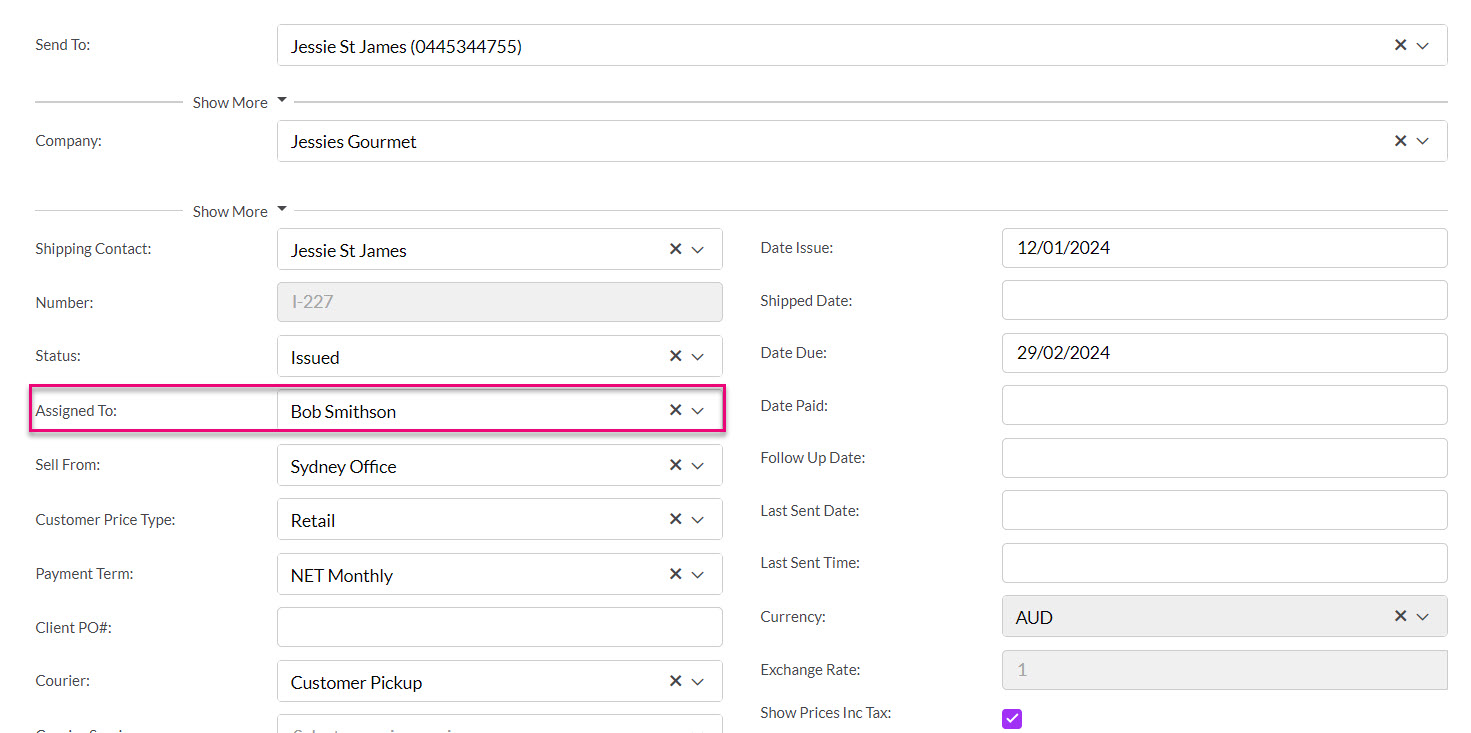Click the Exchange Rate field
The width and height of the screenshot is (1471, 733).
coord(1224,670)
